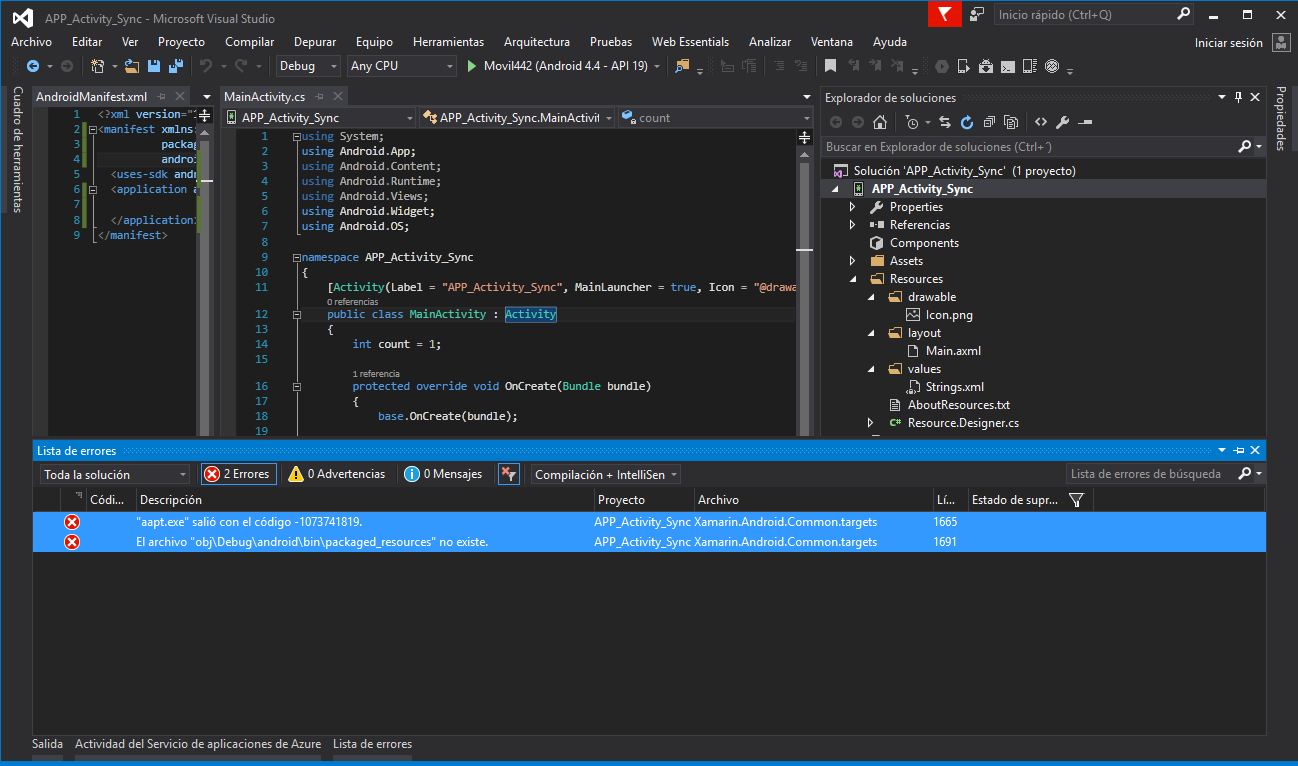This screenshot has height=766, width=1298.
Task: Click the Preview Selected Items icon
Action: (x=1085, y=122)
